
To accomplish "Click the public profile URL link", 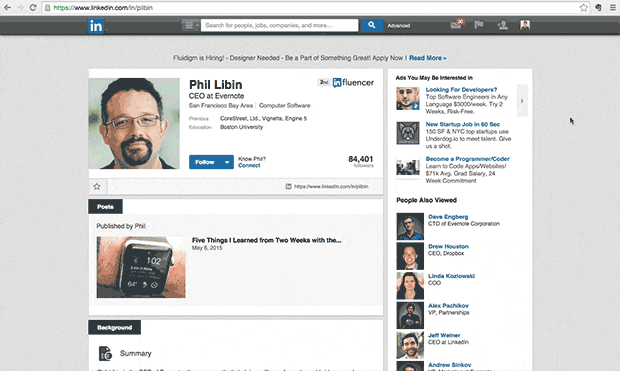I will (331, 186).
